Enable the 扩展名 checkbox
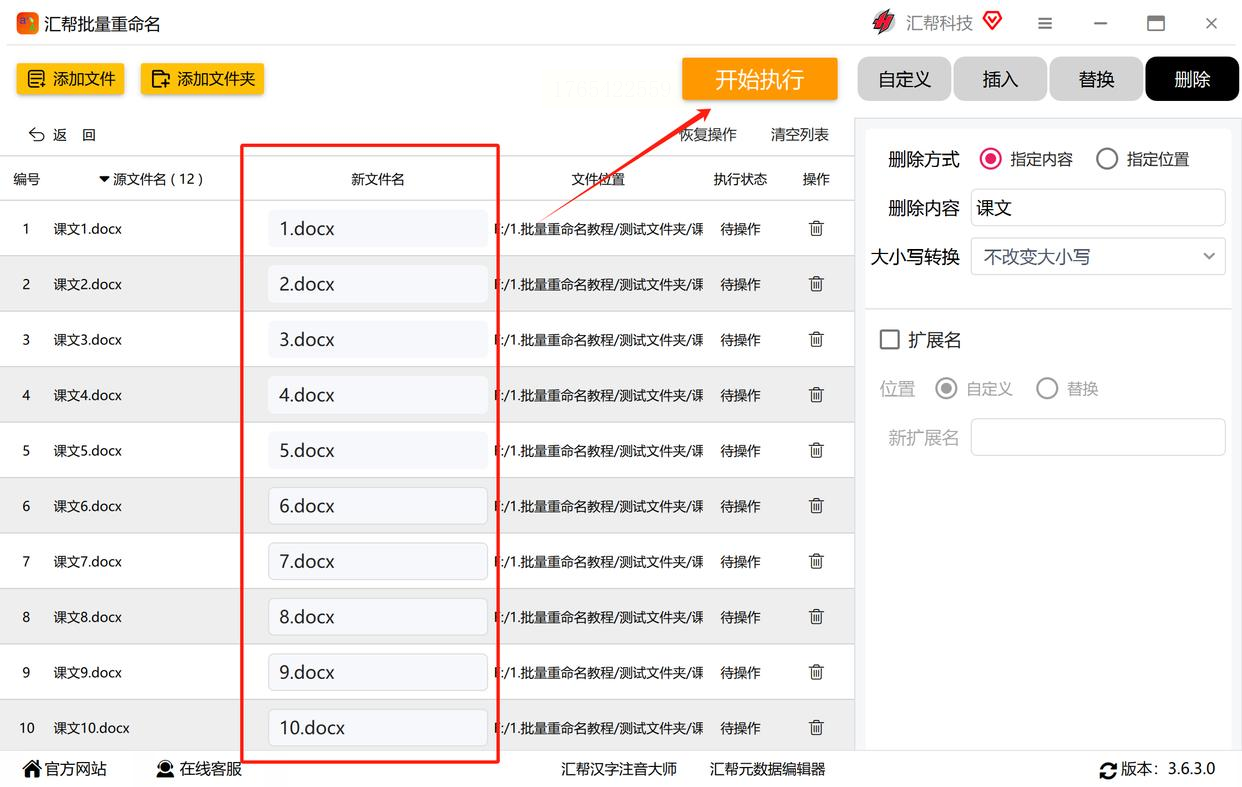The image size is (1242, 787). [x=889, y=340]
